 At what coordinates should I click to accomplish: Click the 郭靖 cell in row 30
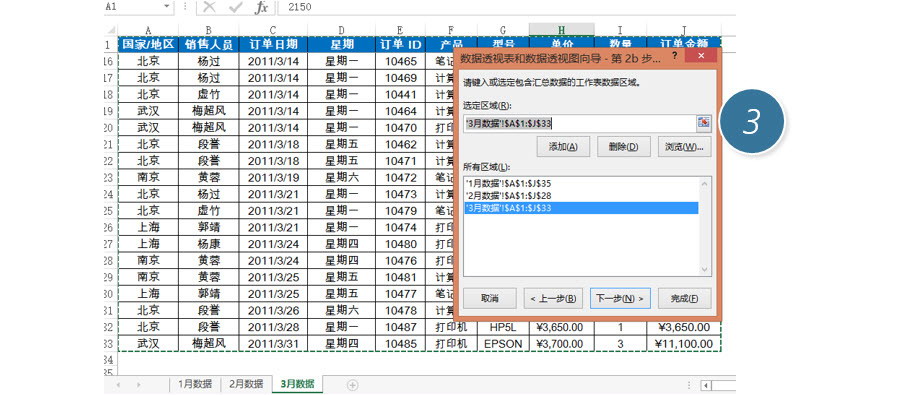[x=208, y=294]
